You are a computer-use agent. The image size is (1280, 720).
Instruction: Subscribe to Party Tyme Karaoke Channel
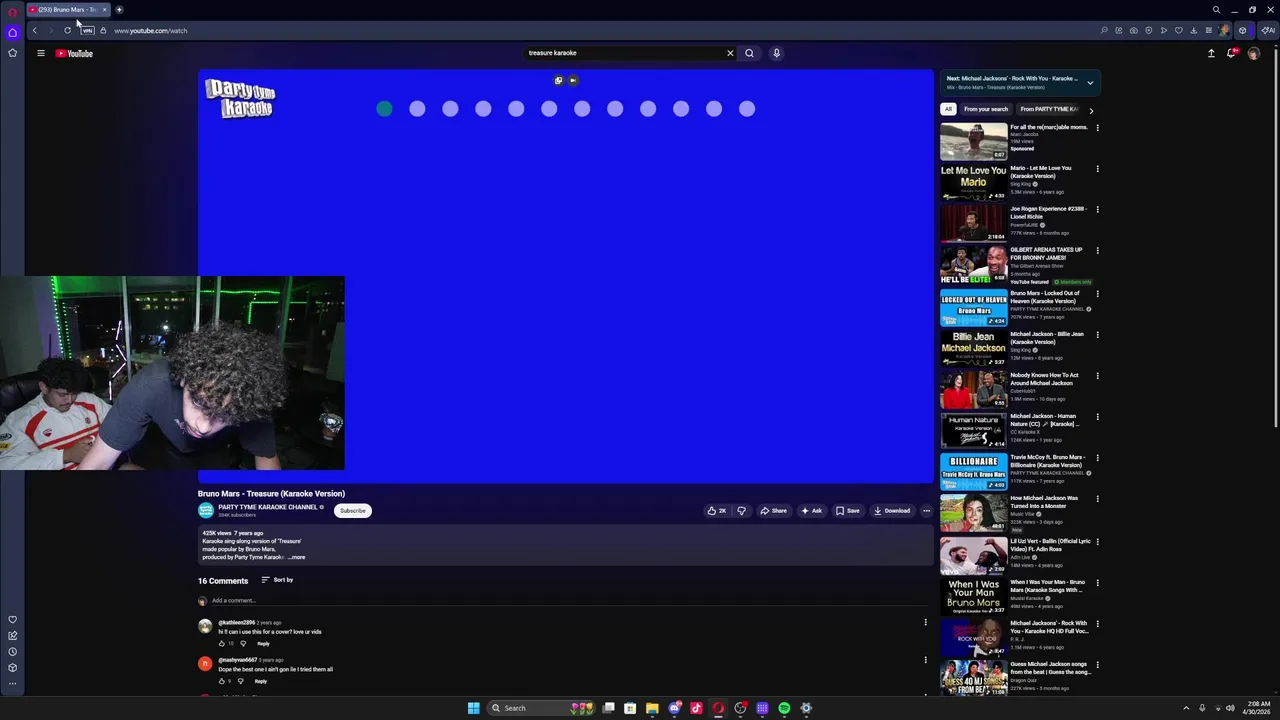click(353, 511)
